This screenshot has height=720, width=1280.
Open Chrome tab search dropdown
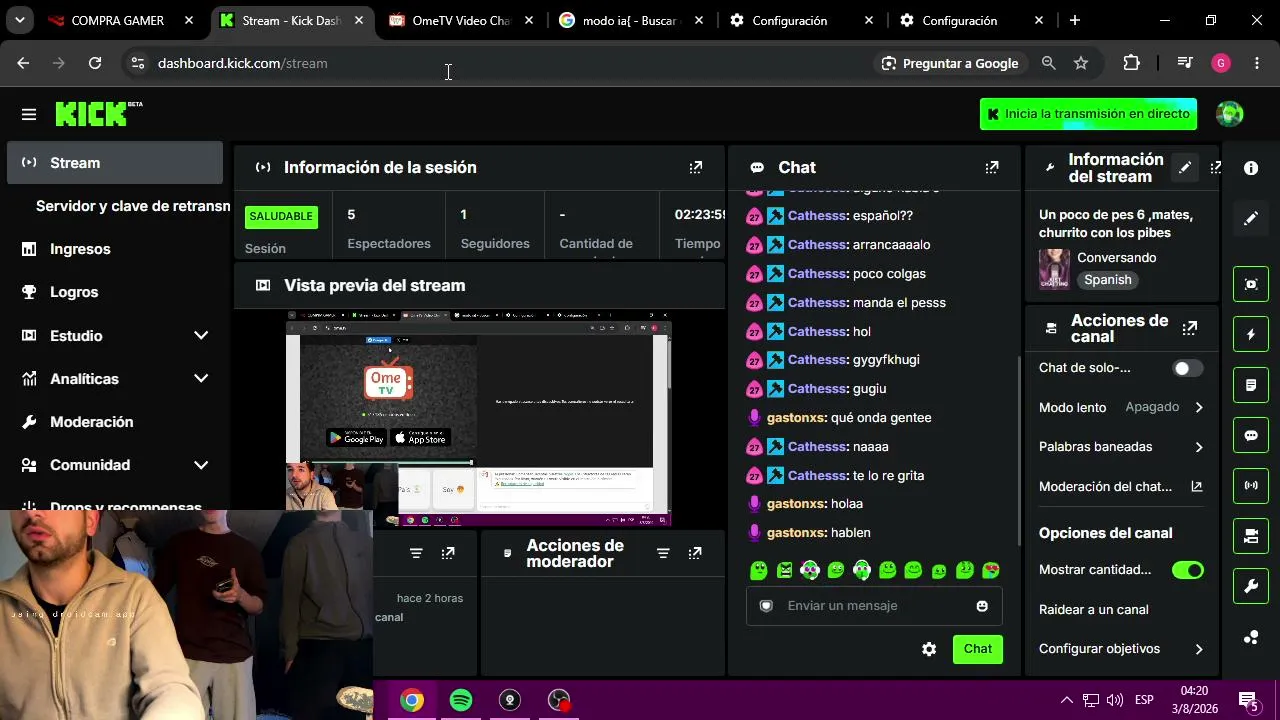[x=20, y=20]
